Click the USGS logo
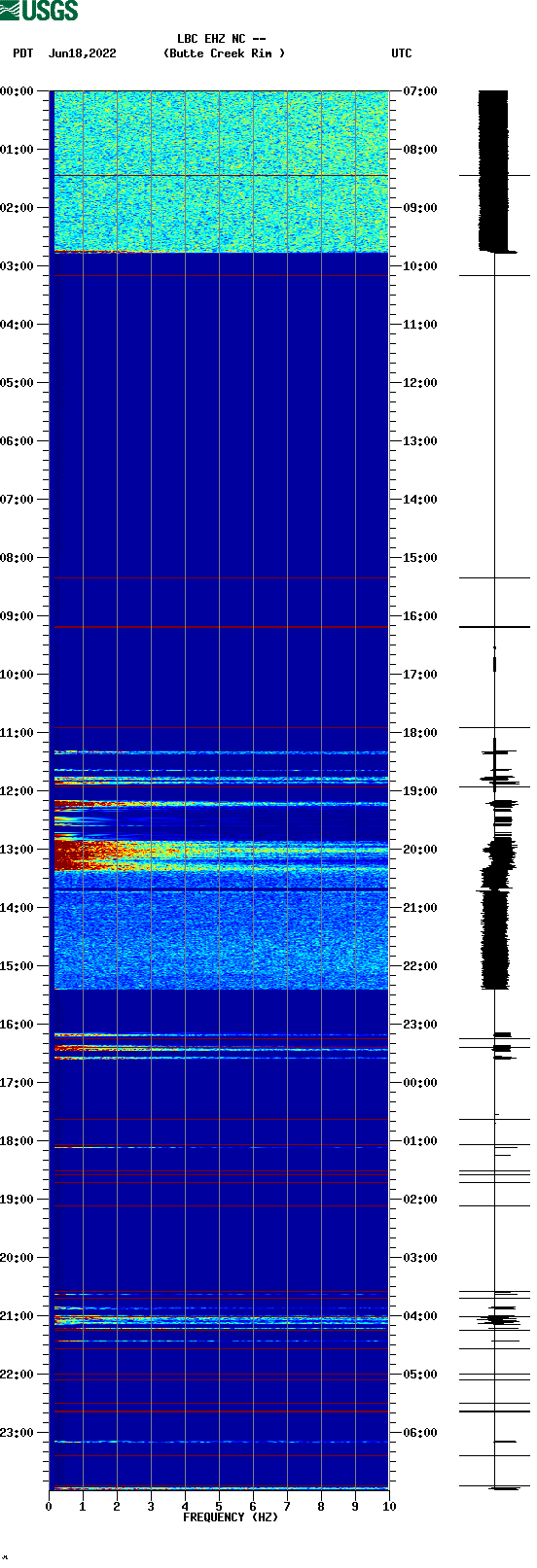The image size is (537, 1568). tap(39, 11)
